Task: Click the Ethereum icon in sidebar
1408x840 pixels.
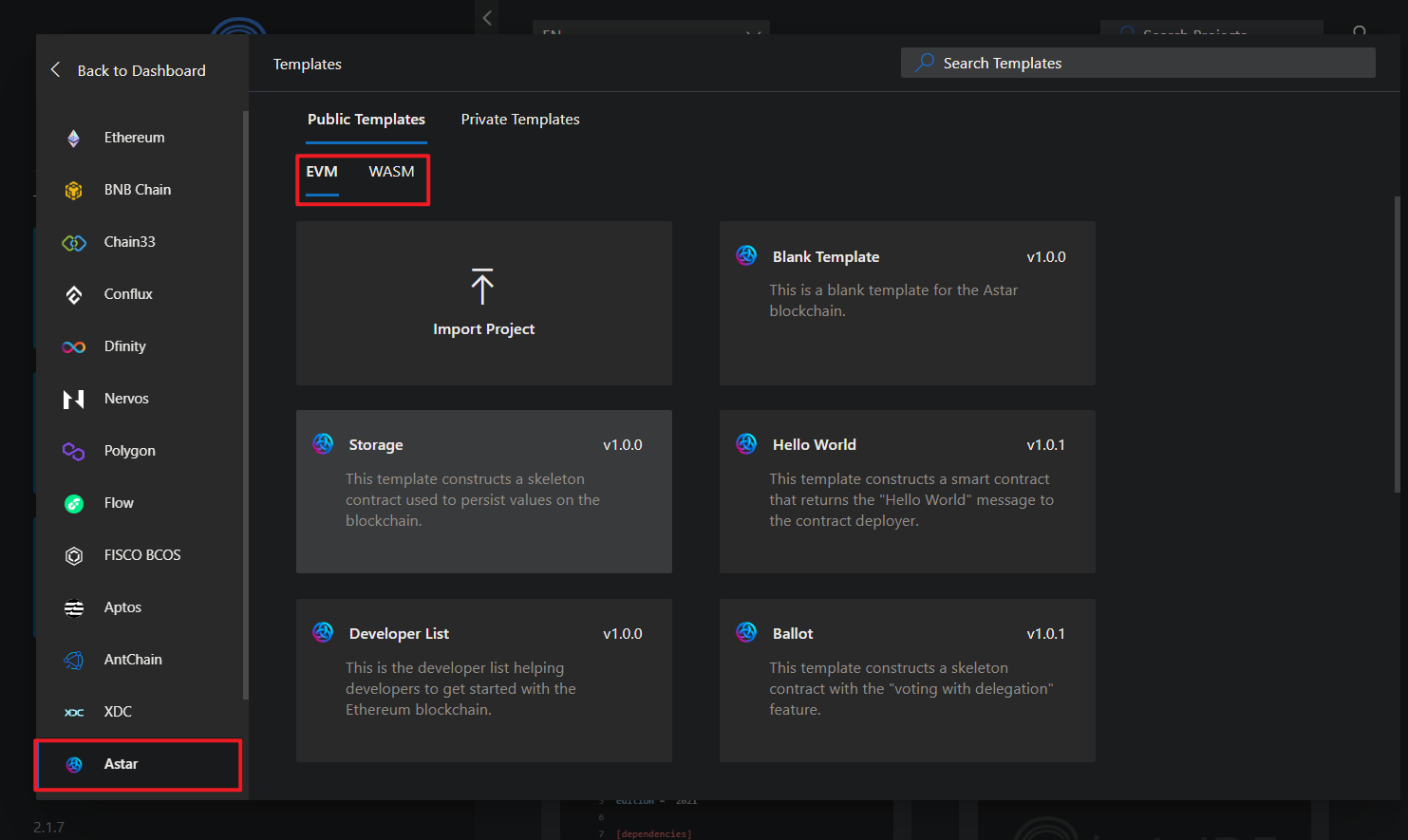Action: coord(74,139)
